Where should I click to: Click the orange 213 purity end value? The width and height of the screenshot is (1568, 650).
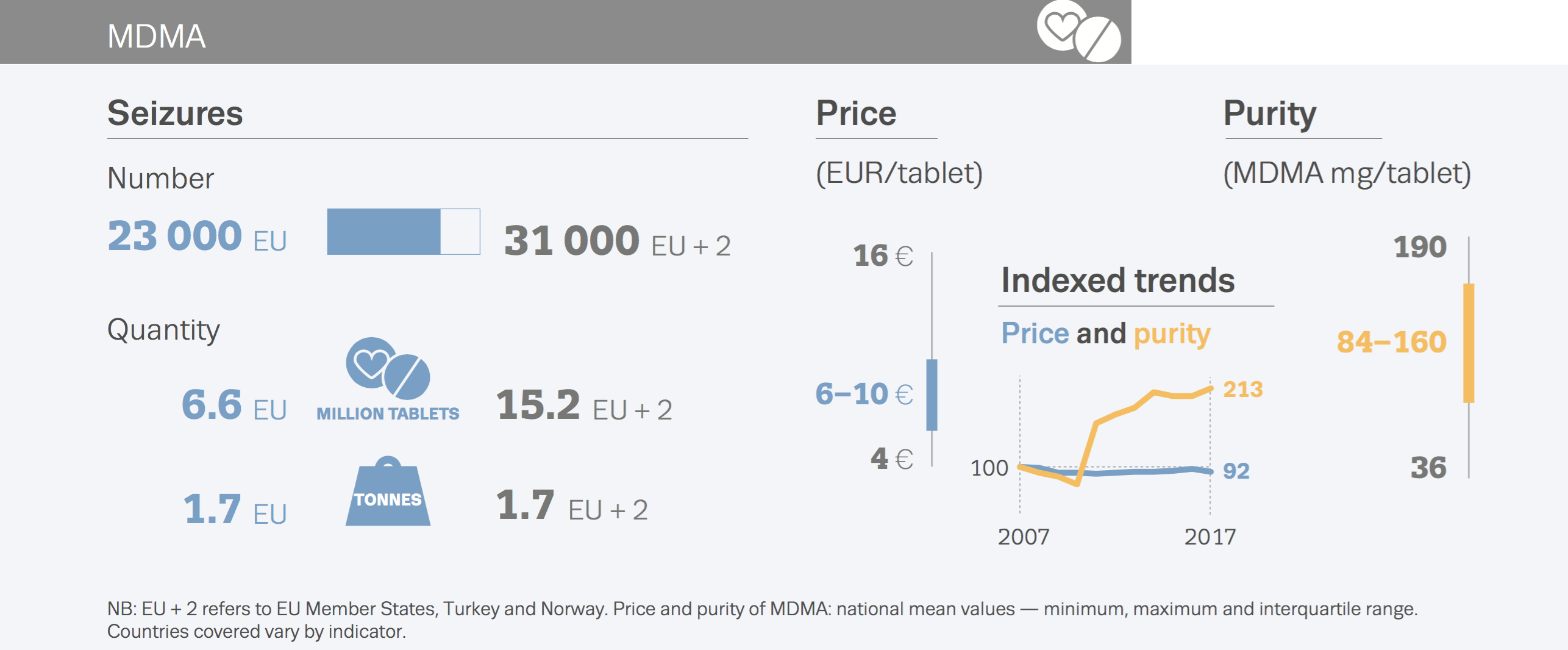[x=1243, y=389]
